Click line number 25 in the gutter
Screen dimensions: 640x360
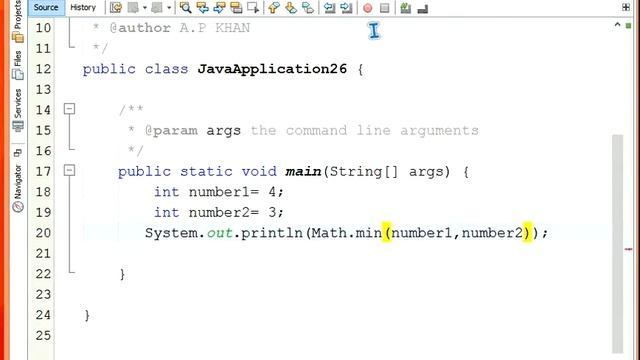(43, 336)
